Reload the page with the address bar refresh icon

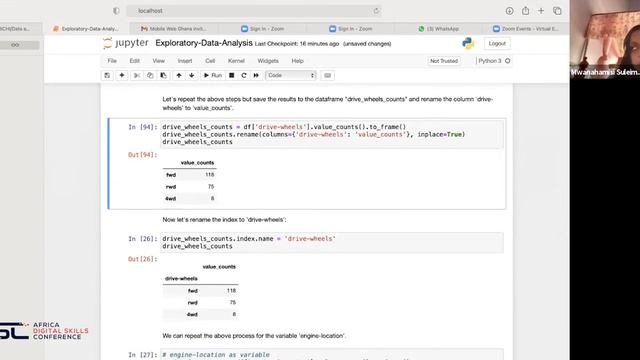pyautogui.click(x=376, y=11)
